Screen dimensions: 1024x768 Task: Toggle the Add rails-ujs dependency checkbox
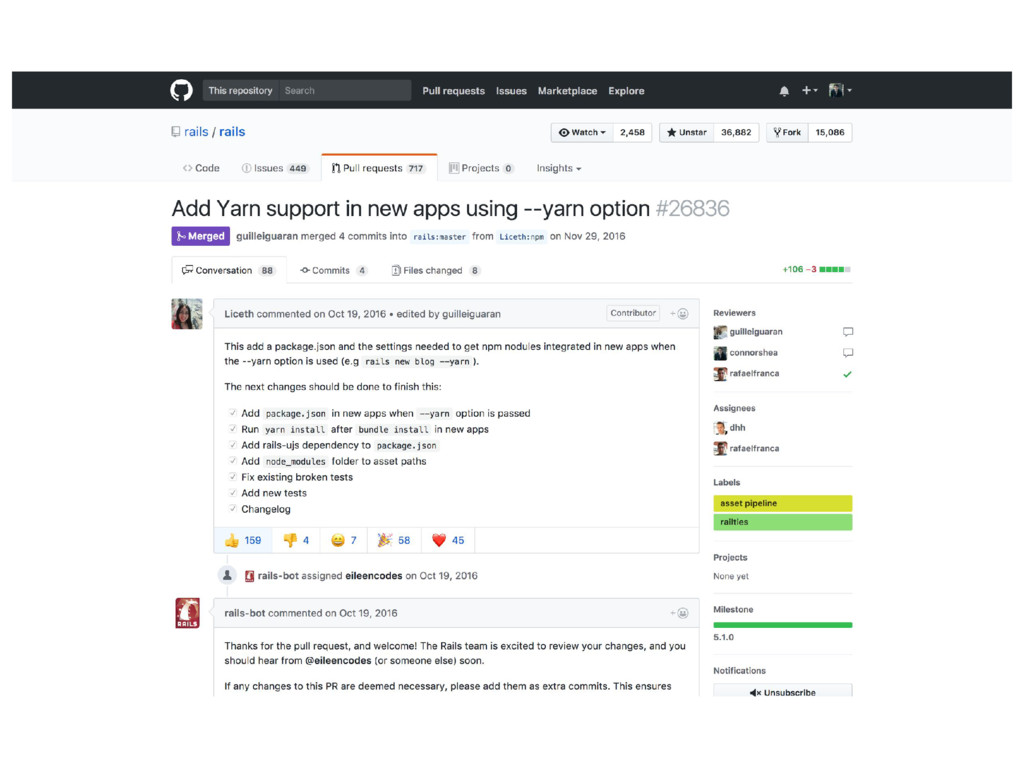232,445
